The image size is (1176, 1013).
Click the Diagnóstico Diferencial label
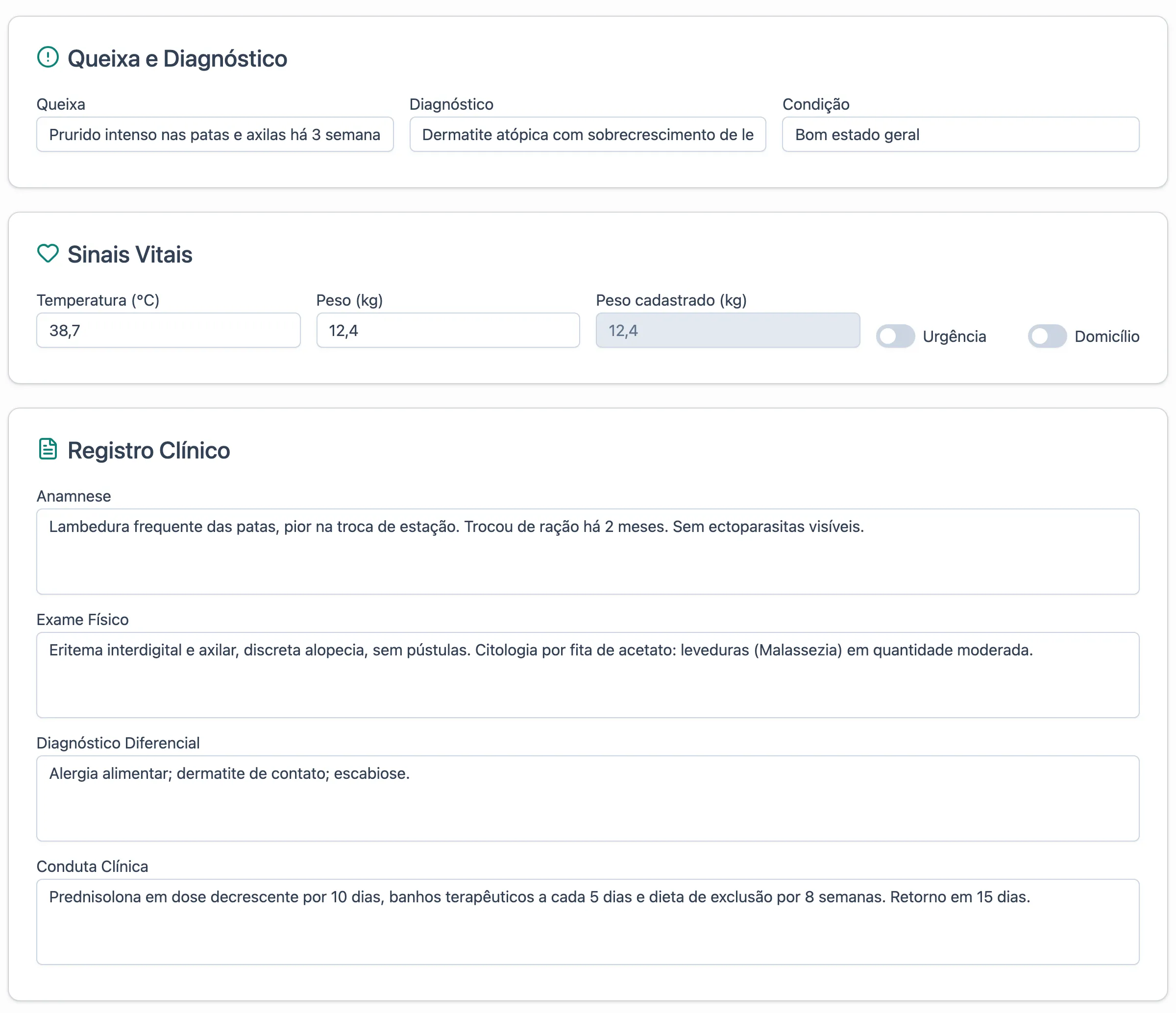(x=118, y=743)
